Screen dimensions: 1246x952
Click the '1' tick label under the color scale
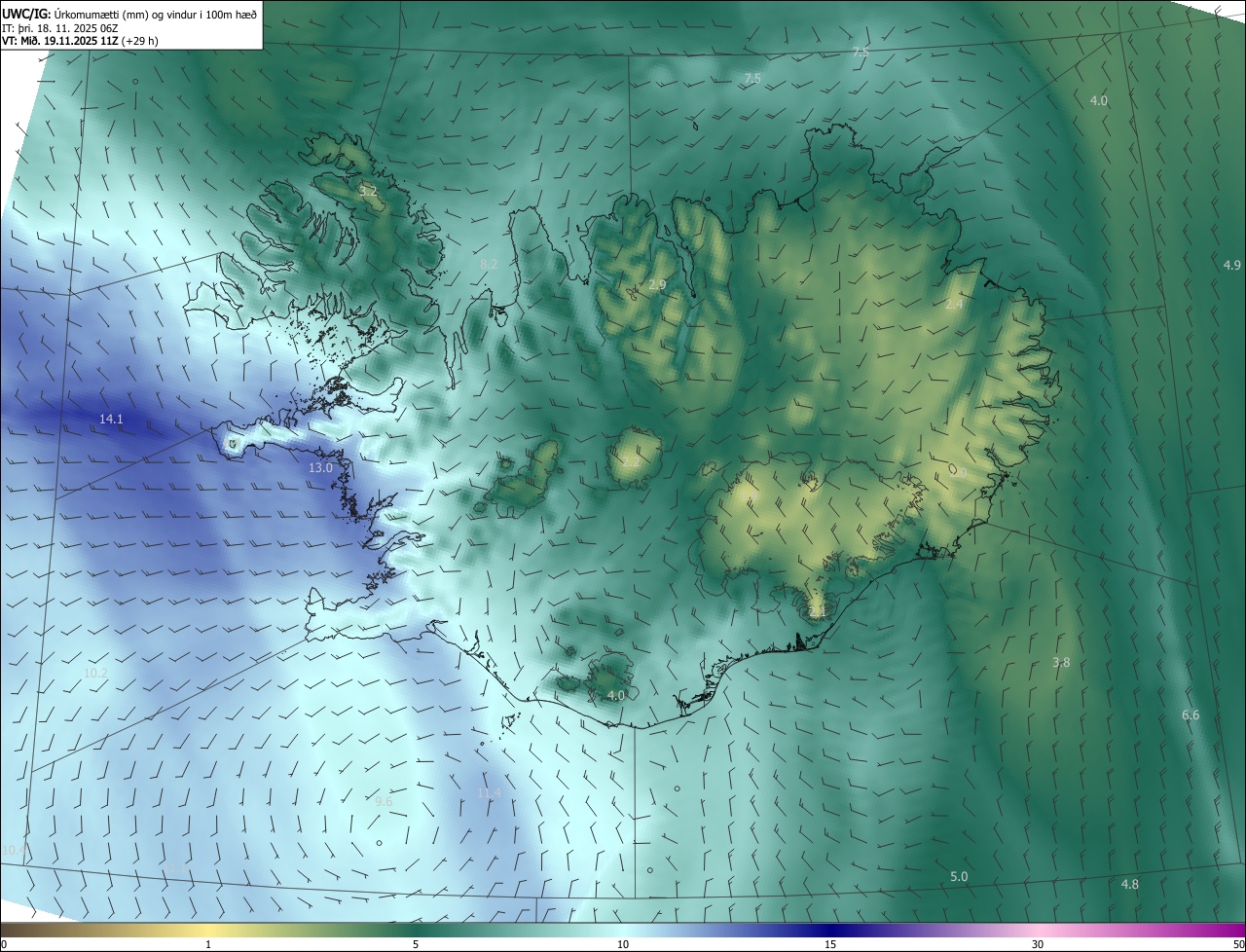208,944
